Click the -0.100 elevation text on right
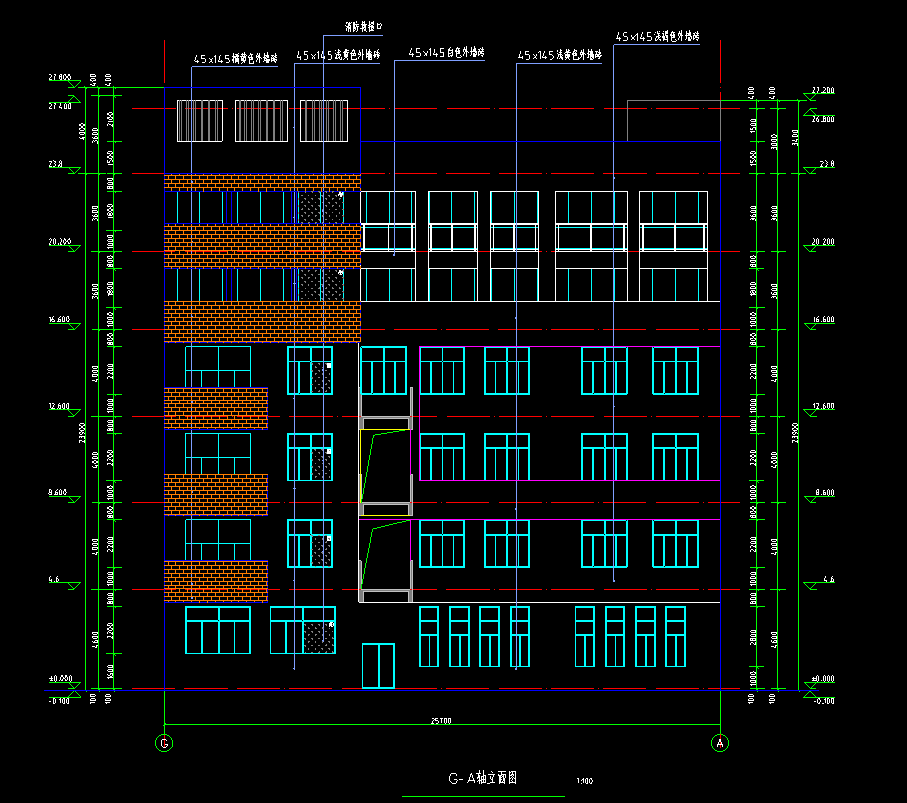The height and width of the screenshot is (803, 907). pyautogui.click(x=823, y=701)
